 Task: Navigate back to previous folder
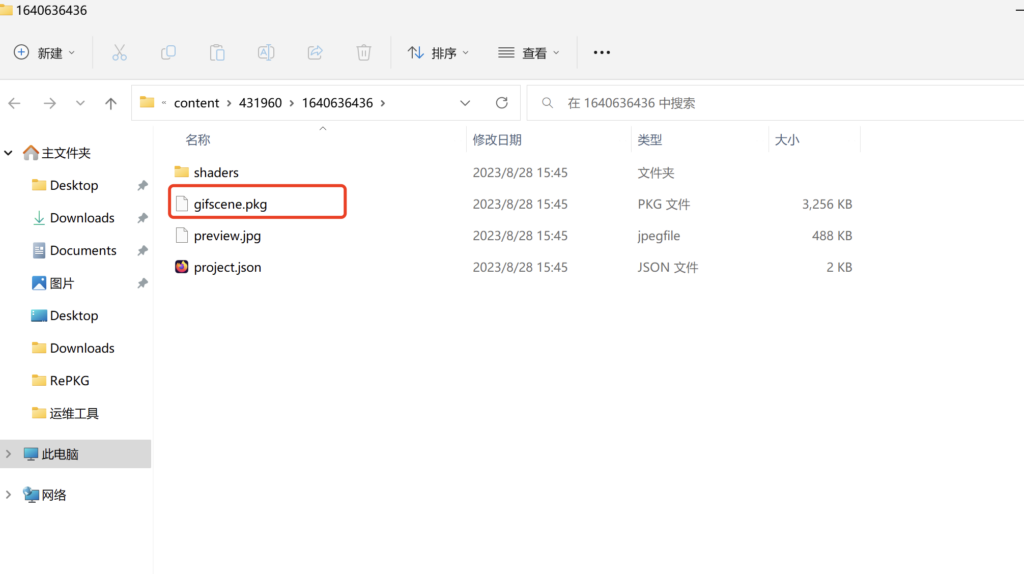point(15,103)
